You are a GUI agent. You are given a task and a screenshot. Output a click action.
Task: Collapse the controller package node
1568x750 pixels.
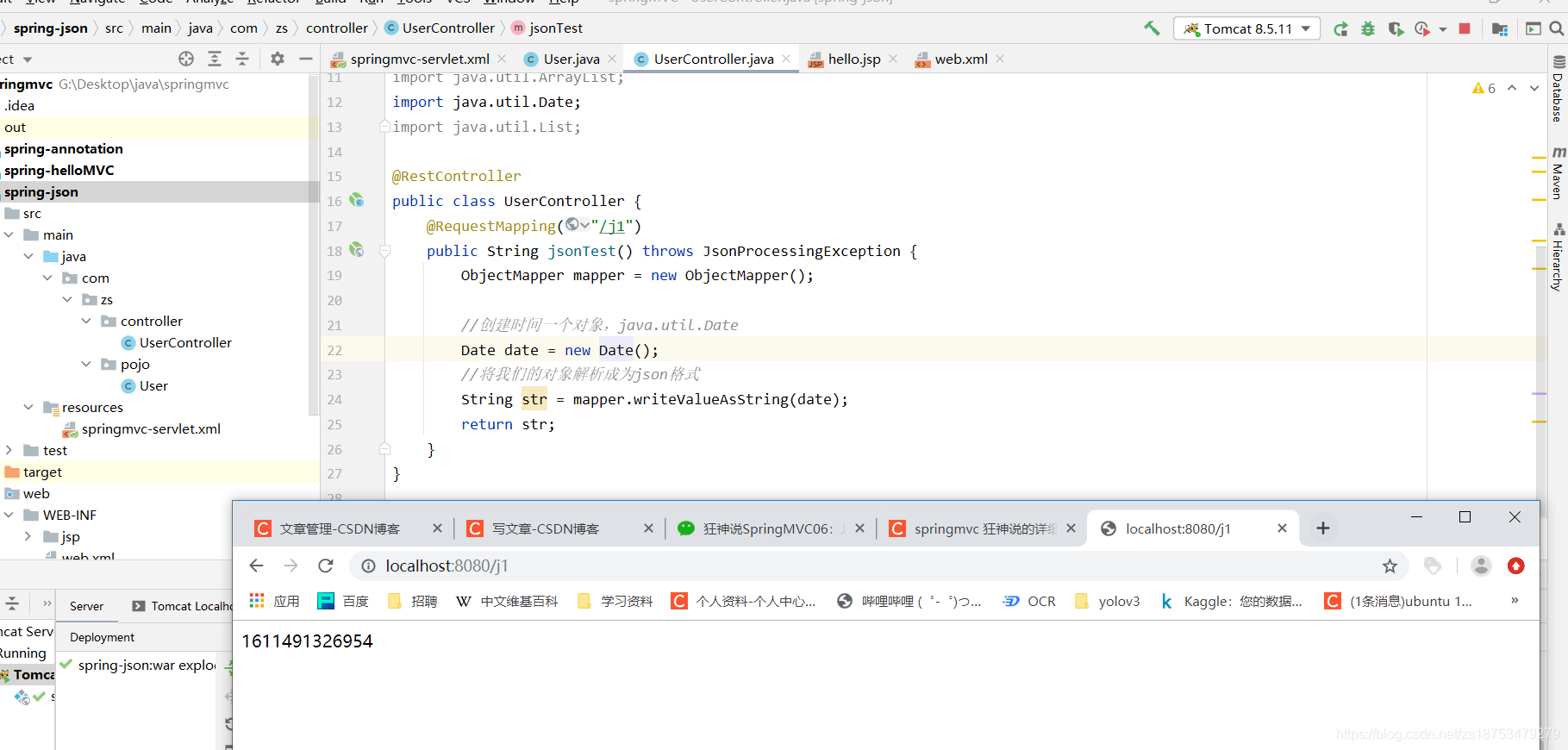click(x=86, y=321)
